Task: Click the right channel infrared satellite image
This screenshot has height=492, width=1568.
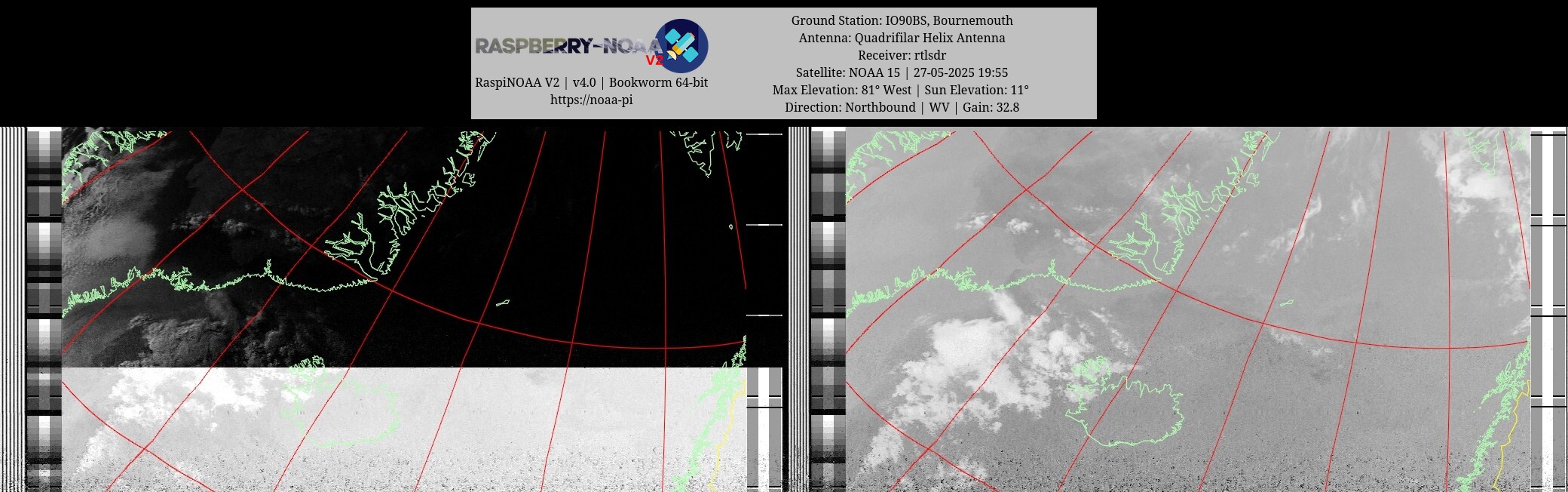Action: 1188,309
